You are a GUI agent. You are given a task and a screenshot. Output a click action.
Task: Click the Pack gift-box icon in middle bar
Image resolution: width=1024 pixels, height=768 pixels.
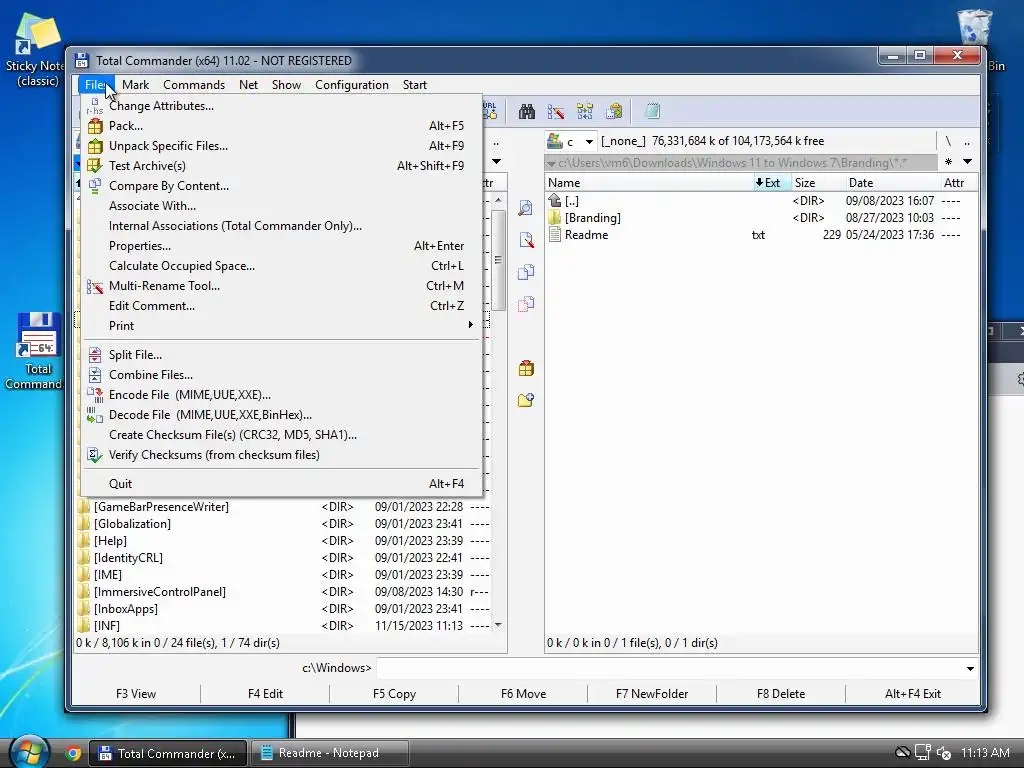pos(526,368)
